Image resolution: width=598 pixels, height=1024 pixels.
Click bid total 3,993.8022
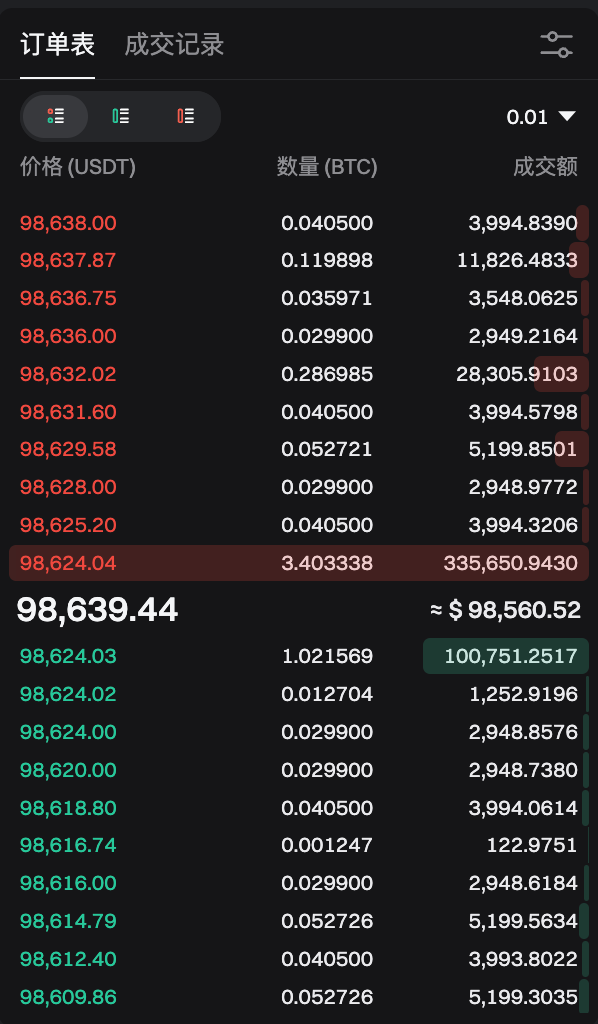523,959
